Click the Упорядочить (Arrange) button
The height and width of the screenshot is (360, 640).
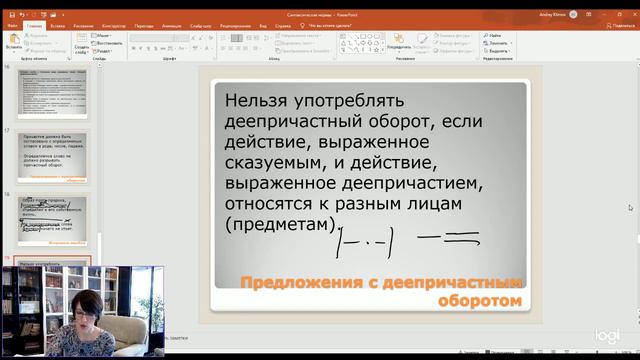click(x=398, y=43)
